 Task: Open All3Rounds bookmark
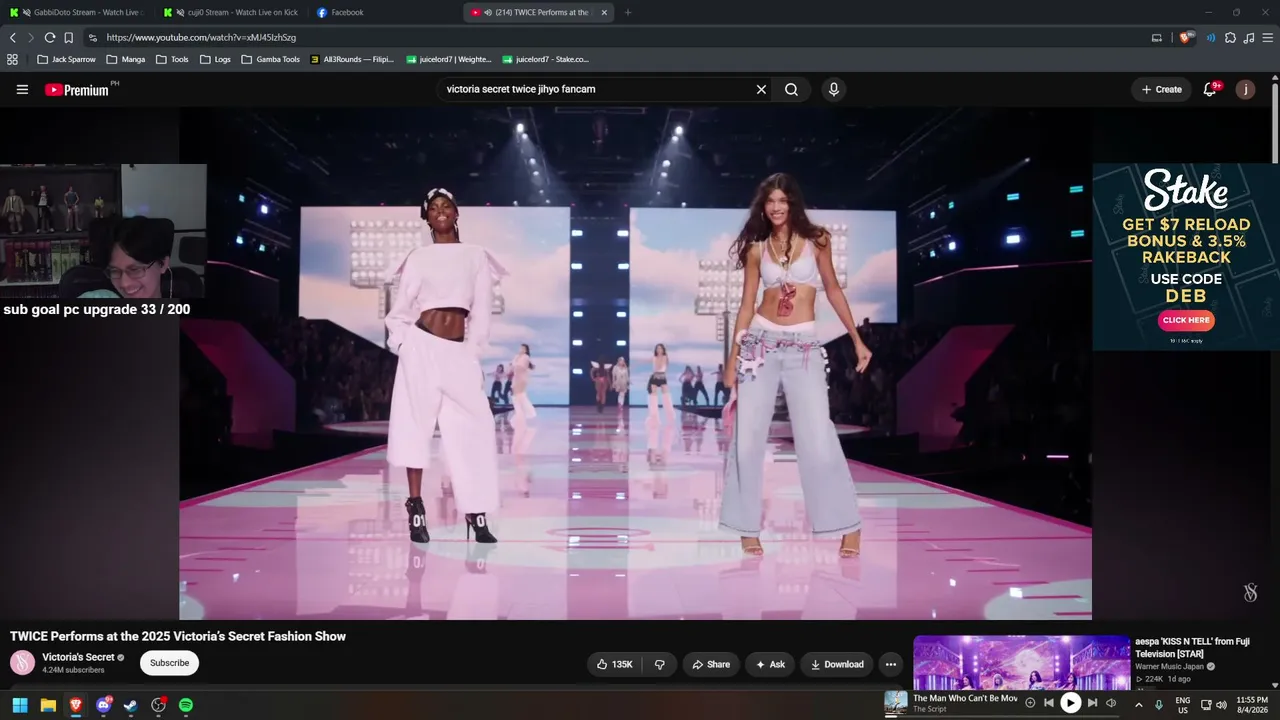tap(352, 60)
